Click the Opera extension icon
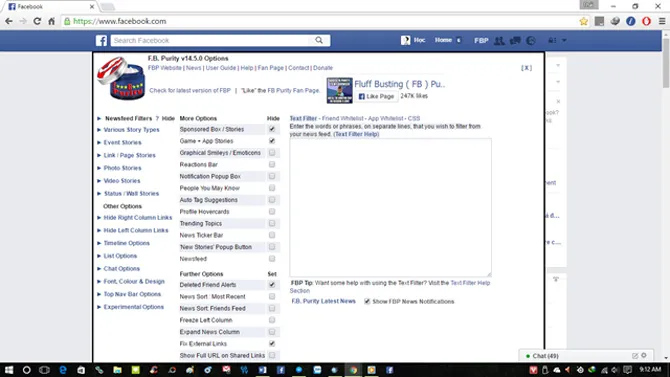This screenshot has height=377, width=670. pos(646,21)
